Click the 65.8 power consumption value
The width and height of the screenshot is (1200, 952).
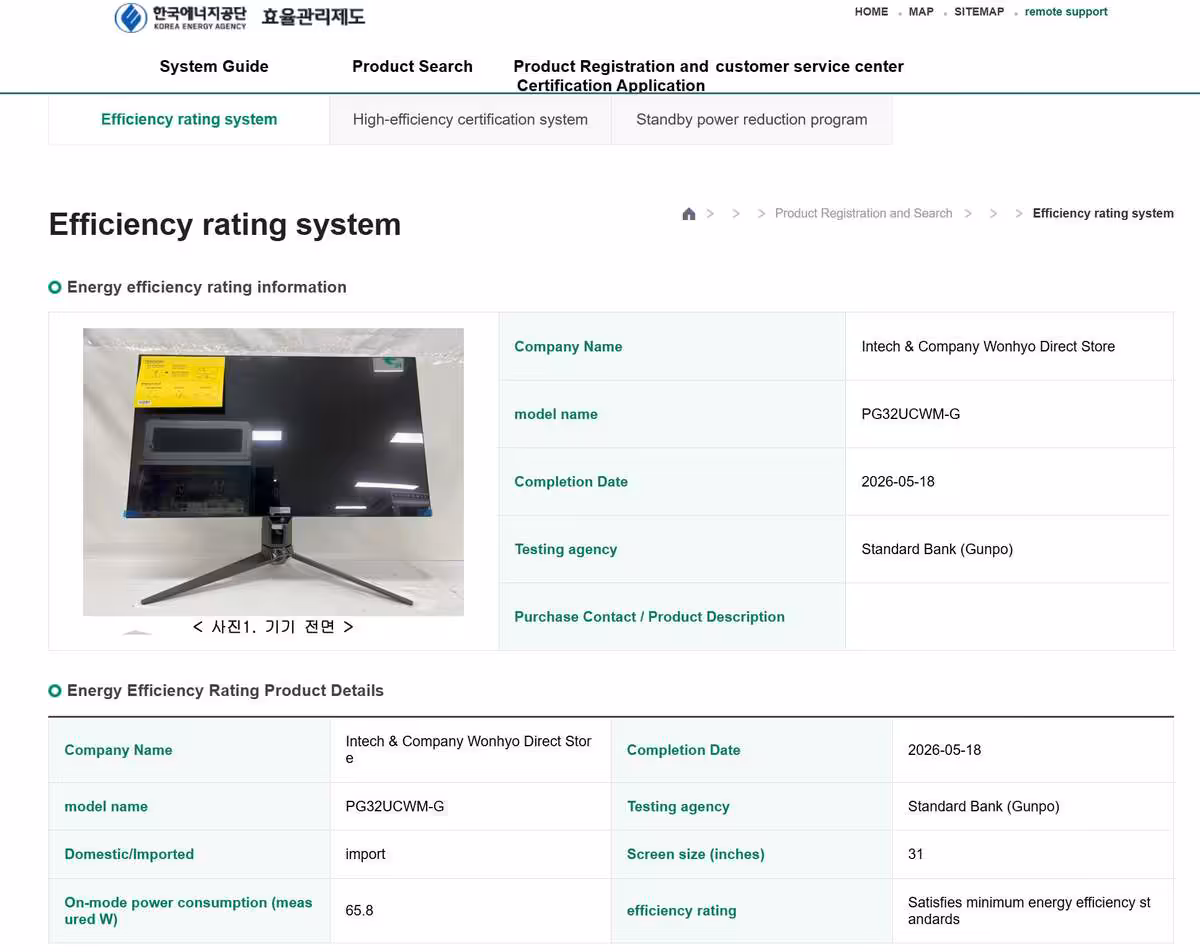click(x=359, y=911)
